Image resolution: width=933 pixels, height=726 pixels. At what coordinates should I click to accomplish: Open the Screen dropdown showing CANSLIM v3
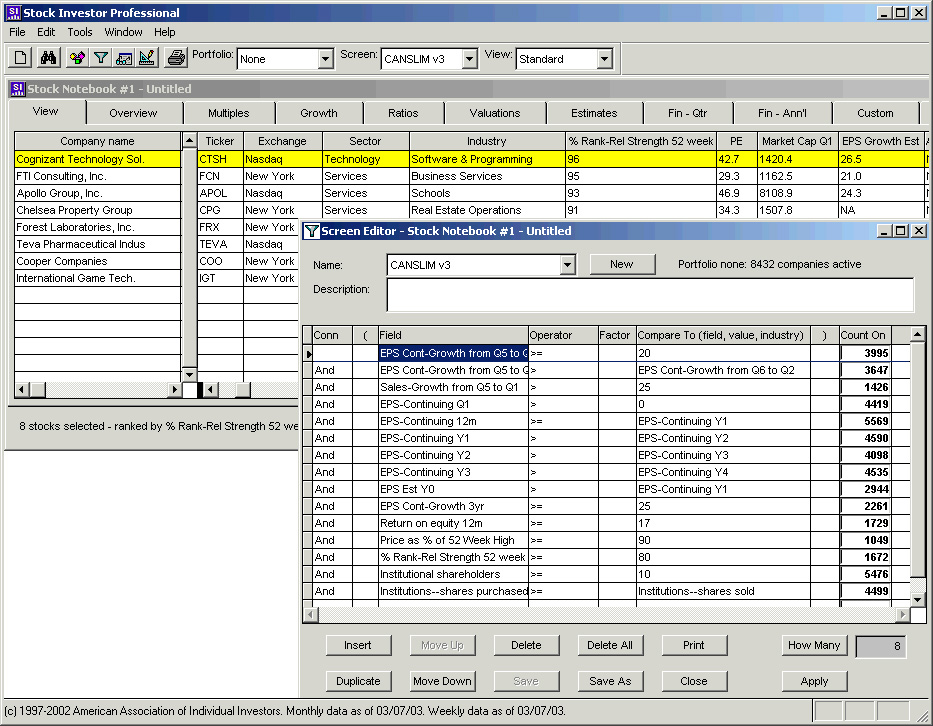(469, 60)
